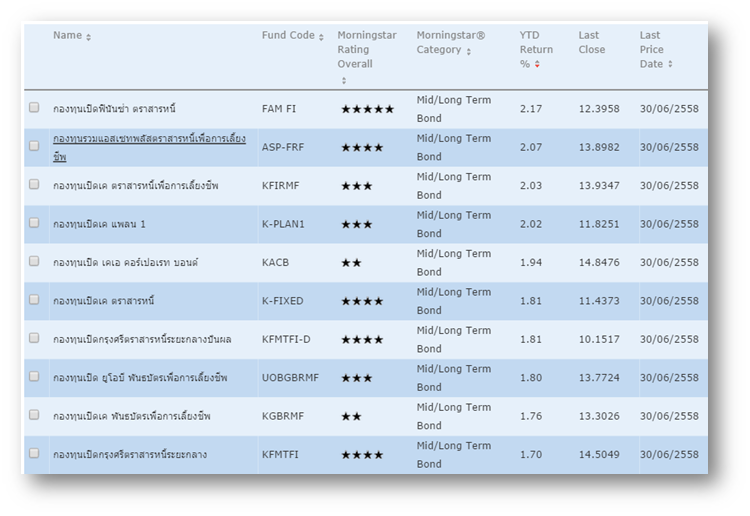This screenshot has height=516, width=750.
Task: Sort by Morningstar Rating Overall arrows
Action: pos(344,80)
